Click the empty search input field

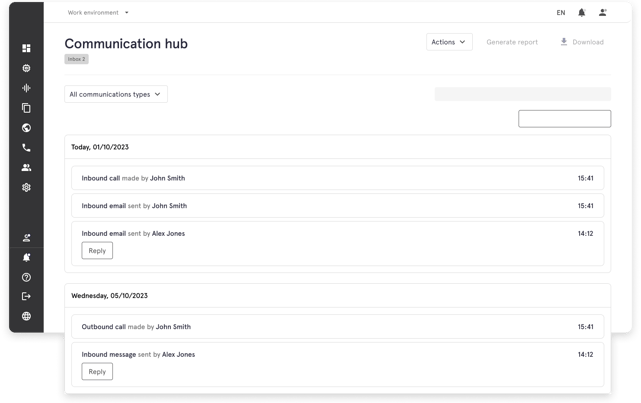565,119
